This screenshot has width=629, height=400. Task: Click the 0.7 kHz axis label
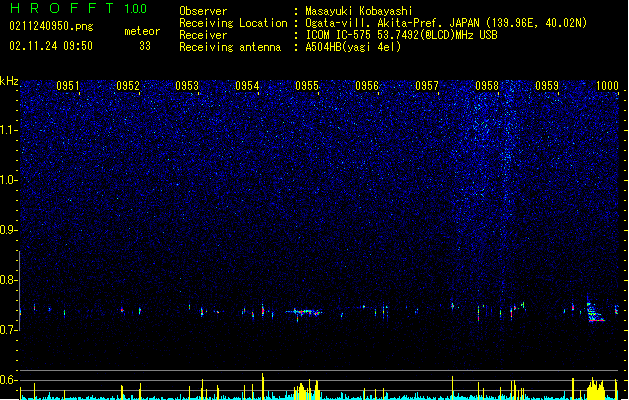point(9,330)
